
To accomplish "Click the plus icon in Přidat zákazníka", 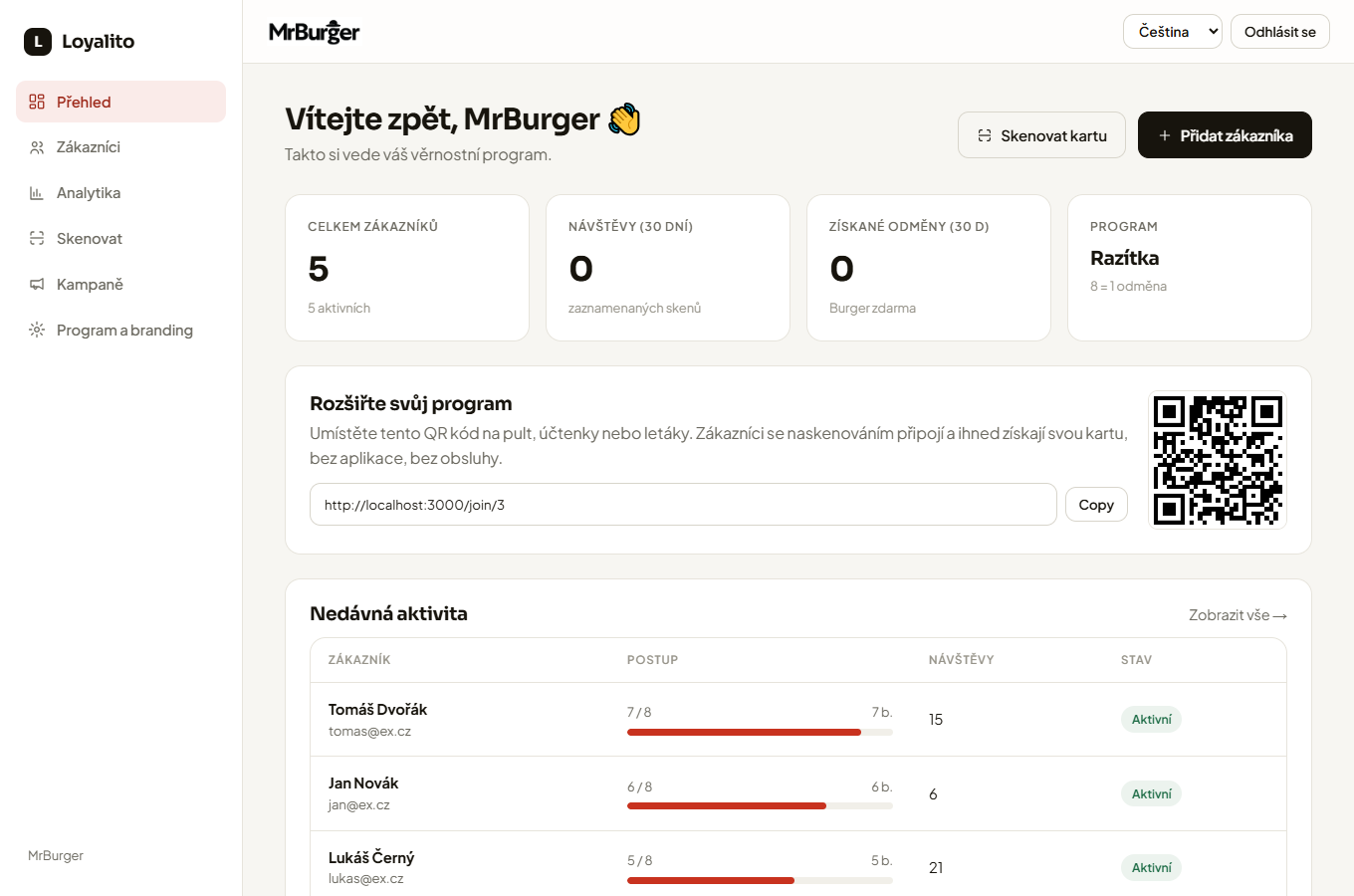I will pos(1165,135).
